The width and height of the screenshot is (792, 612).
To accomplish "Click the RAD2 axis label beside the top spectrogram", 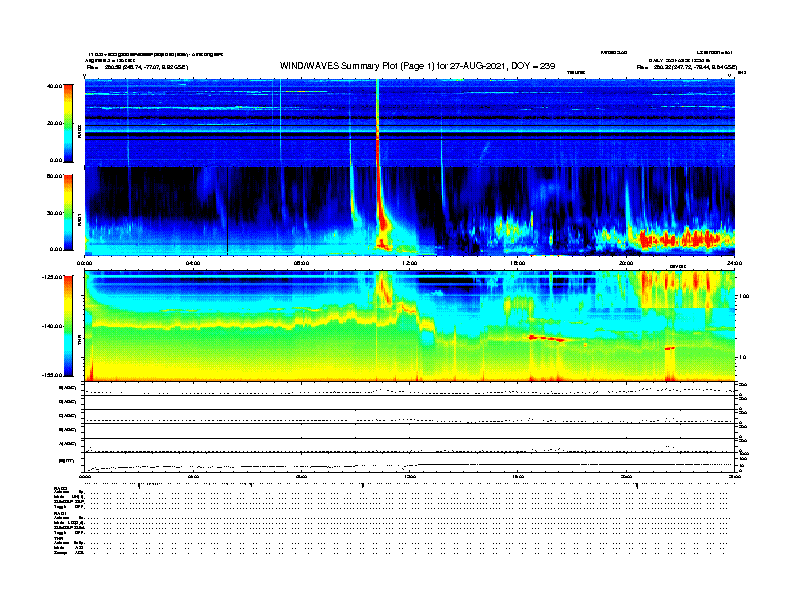I will click(x=79, y=132).
